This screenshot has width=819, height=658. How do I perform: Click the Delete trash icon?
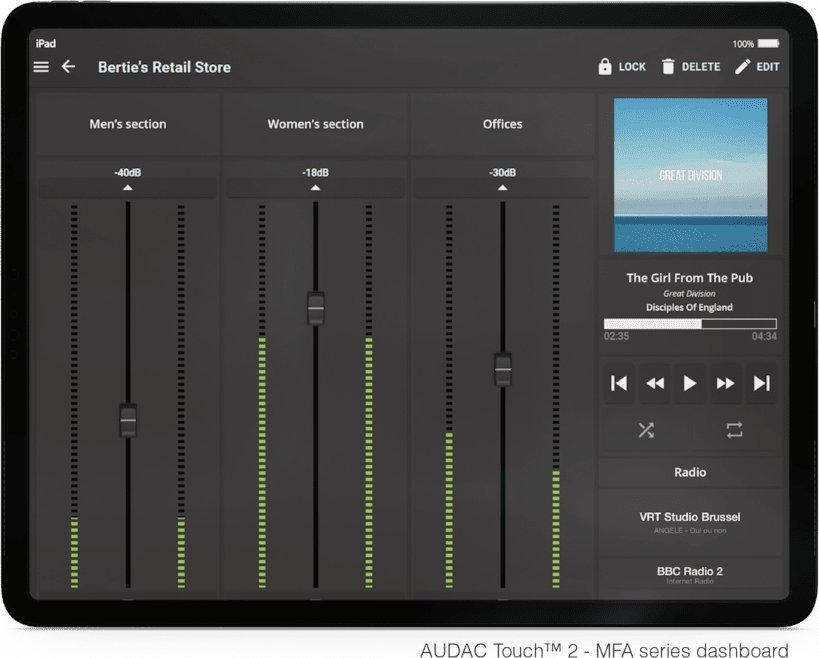[669, 67]
